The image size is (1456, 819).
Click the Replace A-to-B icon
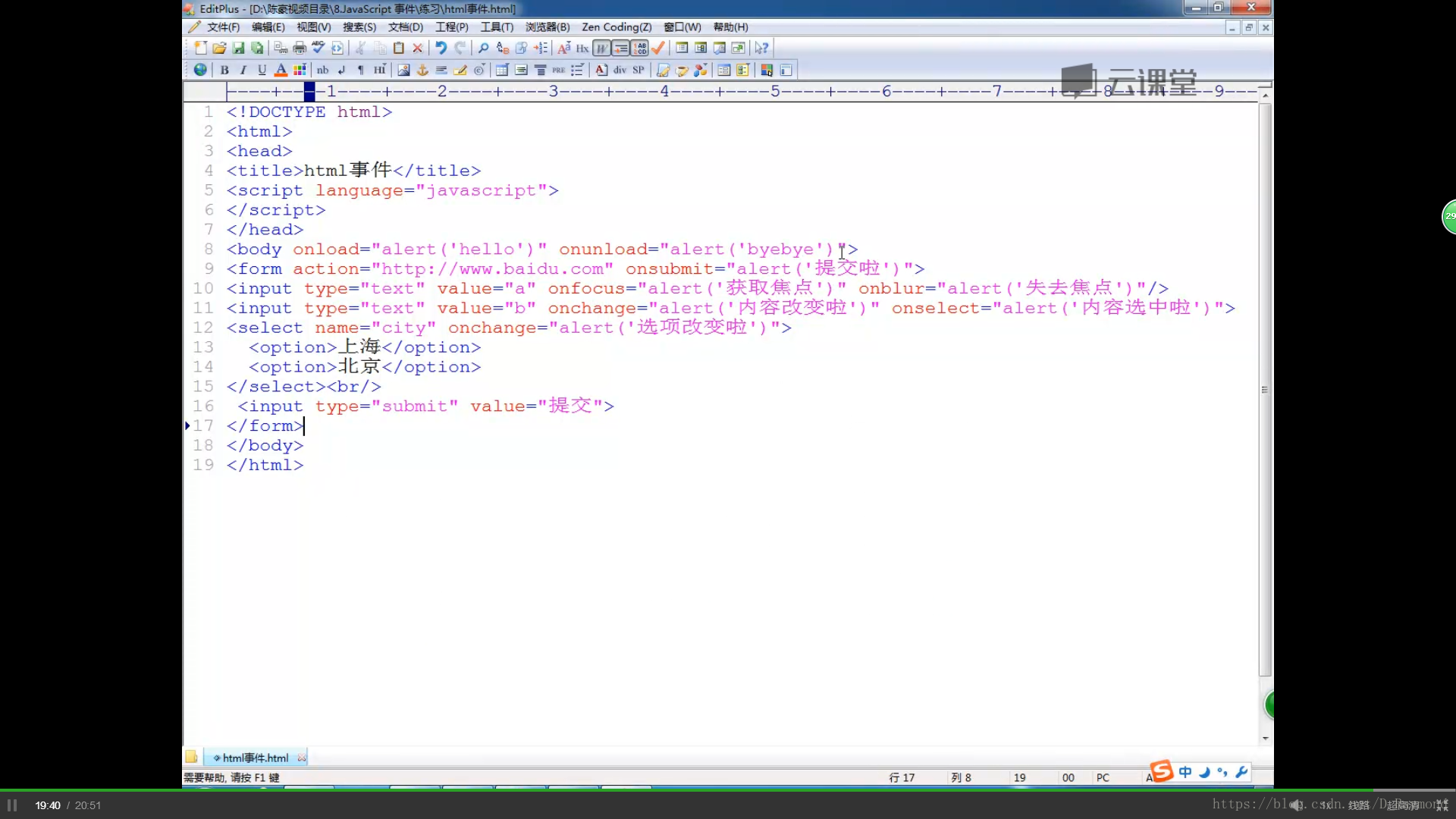502,48
